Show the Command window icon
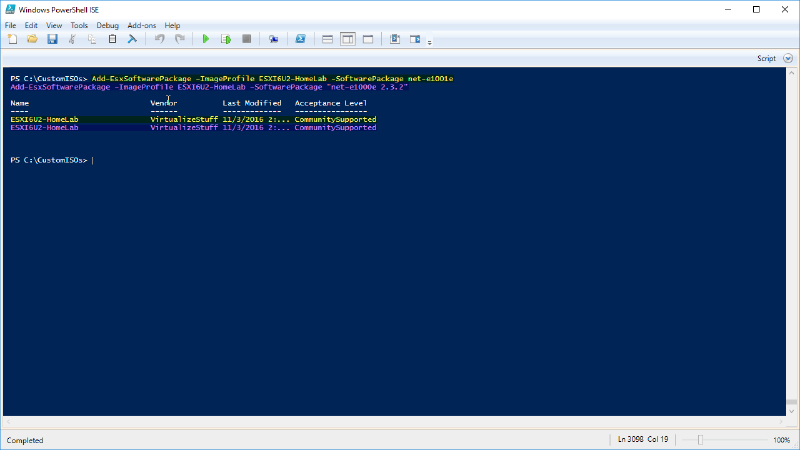This screenshot has height=450, width=800. tap(395, 39)
